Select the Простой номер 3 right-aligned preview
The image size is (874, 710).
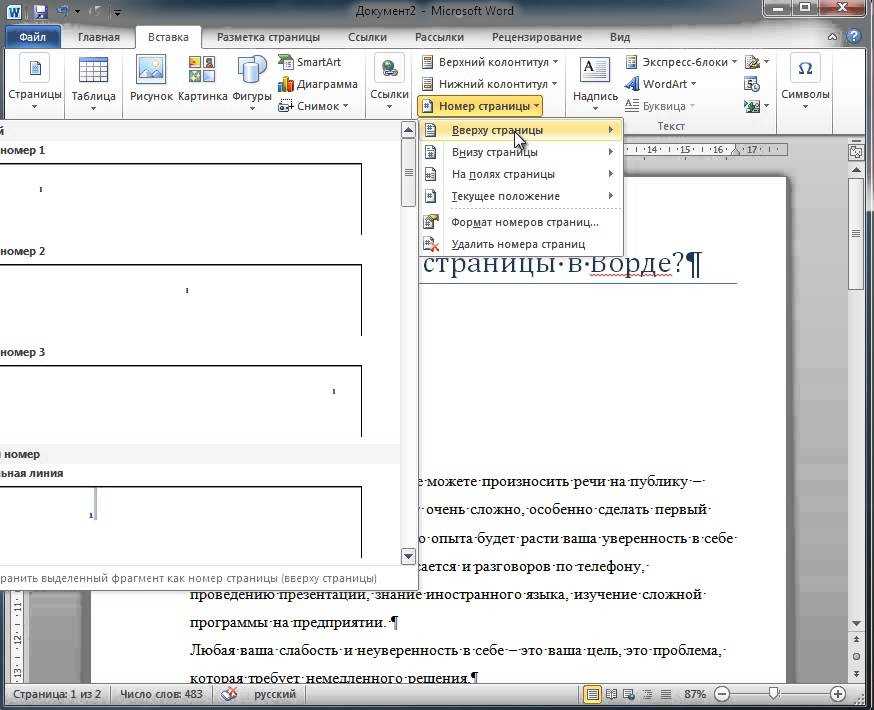[x=181, y=401]
